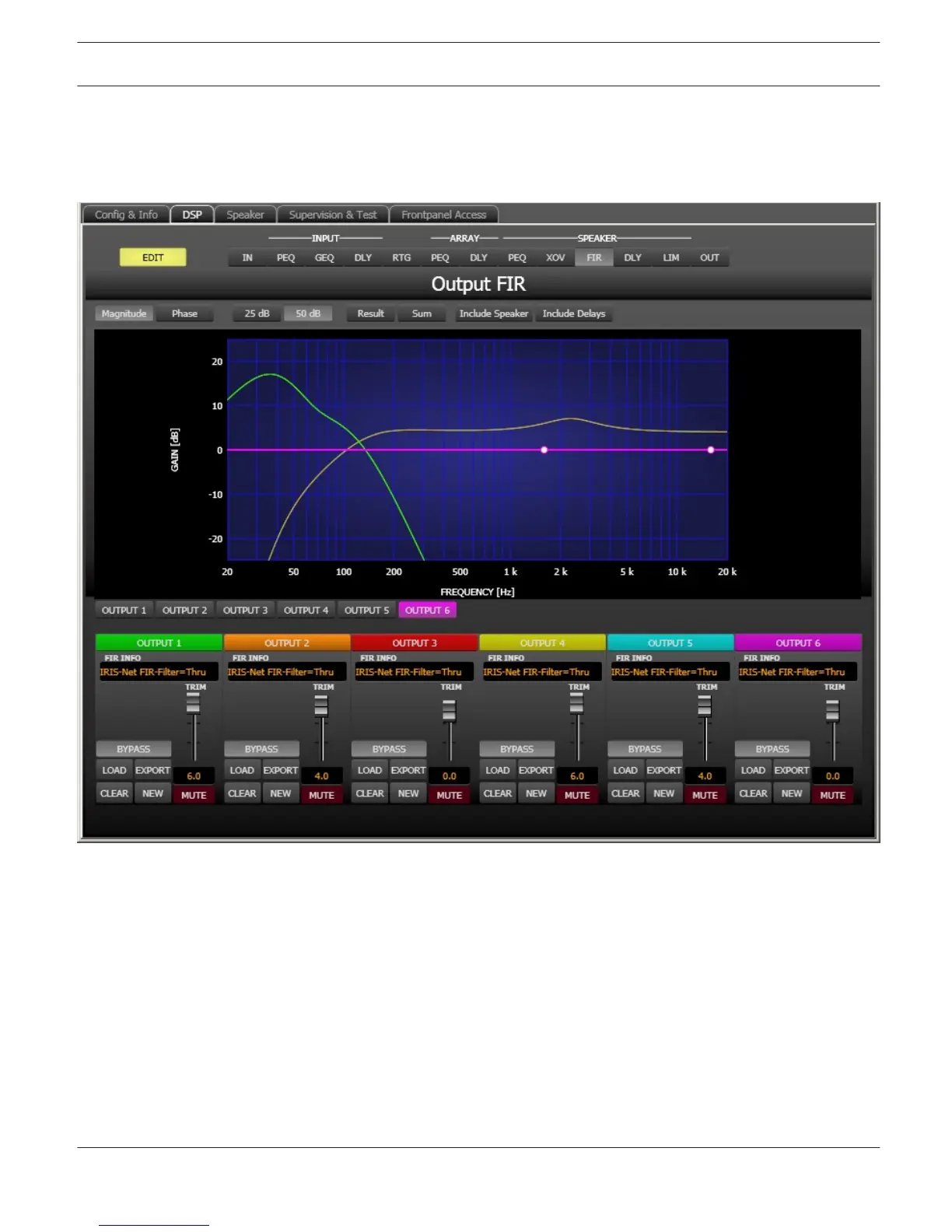The height and width of the screenshot is (1232, 952).
Task: Open the IN input block
Action: pyautogui.click(x=247, y=257)
